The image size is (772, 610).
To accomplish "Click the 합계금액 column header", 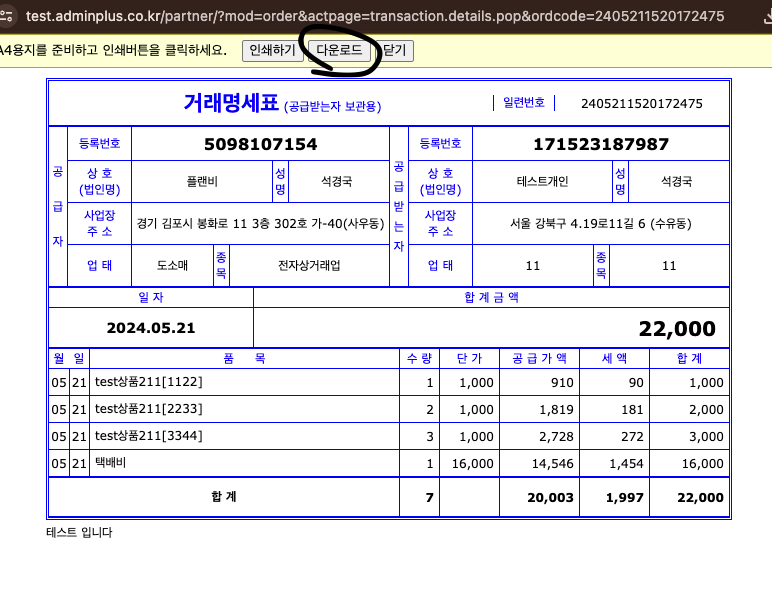I will pyautogui.click(x=491, y=297).
